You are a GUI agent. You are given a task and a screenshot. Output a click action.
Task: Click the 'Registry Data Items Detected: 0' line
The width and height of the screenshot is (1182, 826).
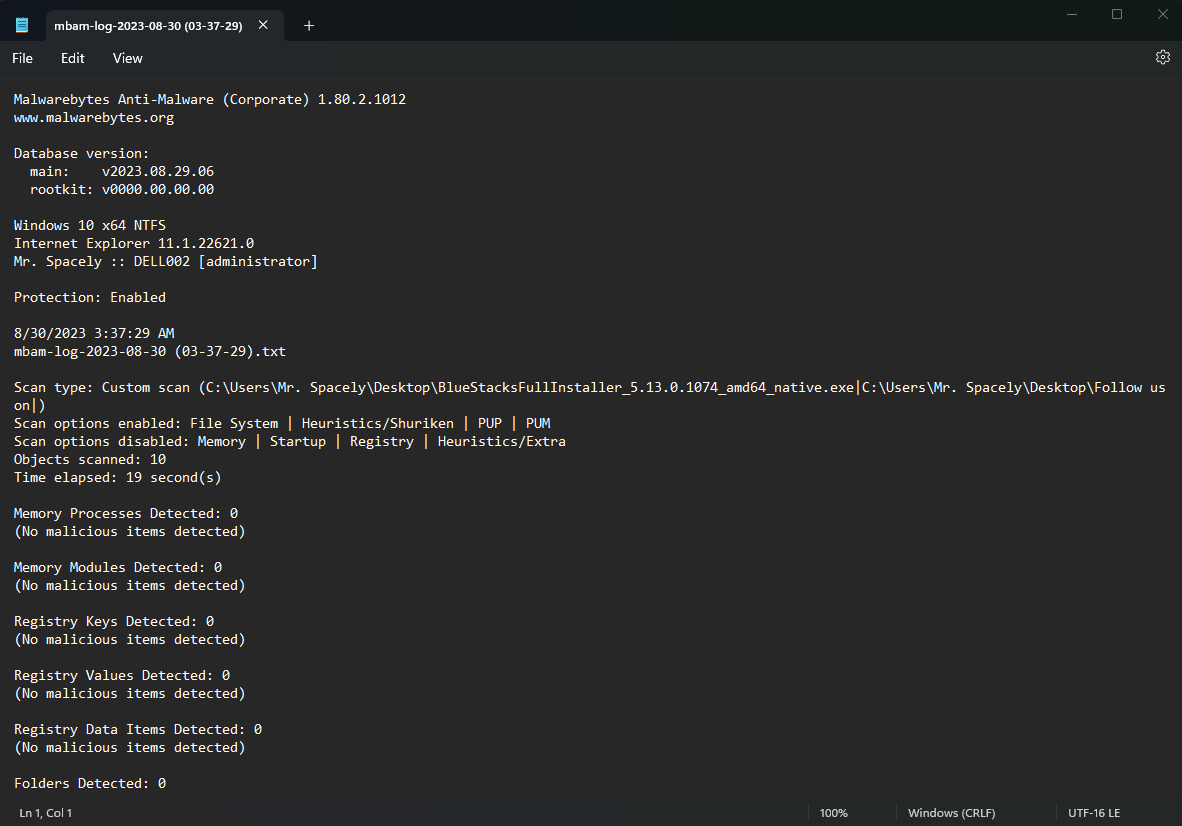click(138, 730)
